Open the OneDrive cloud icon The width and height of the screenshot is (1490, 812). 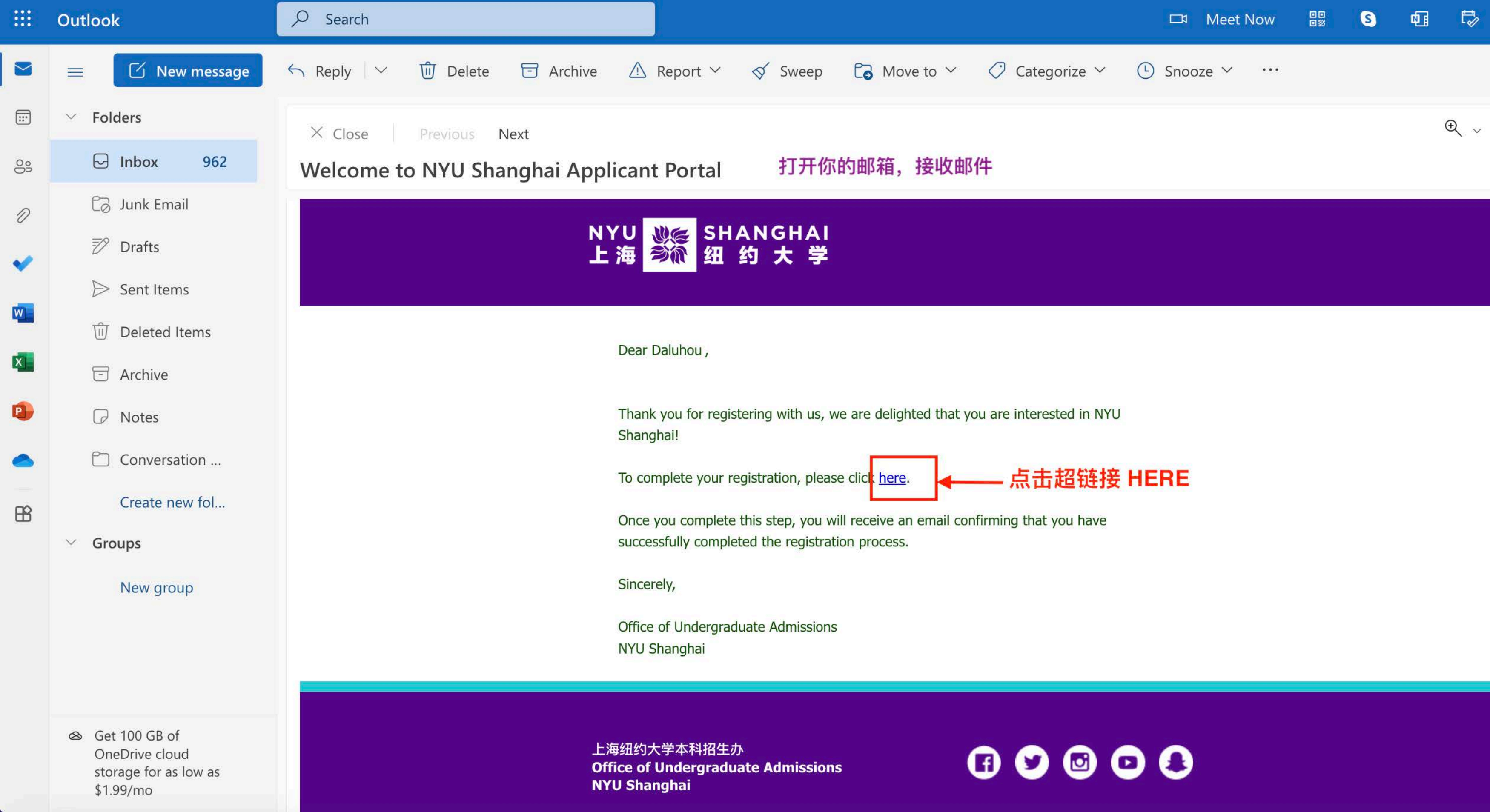pos(23,461)
